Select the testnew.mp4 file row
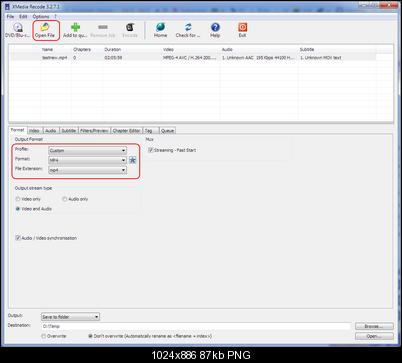 193,58
